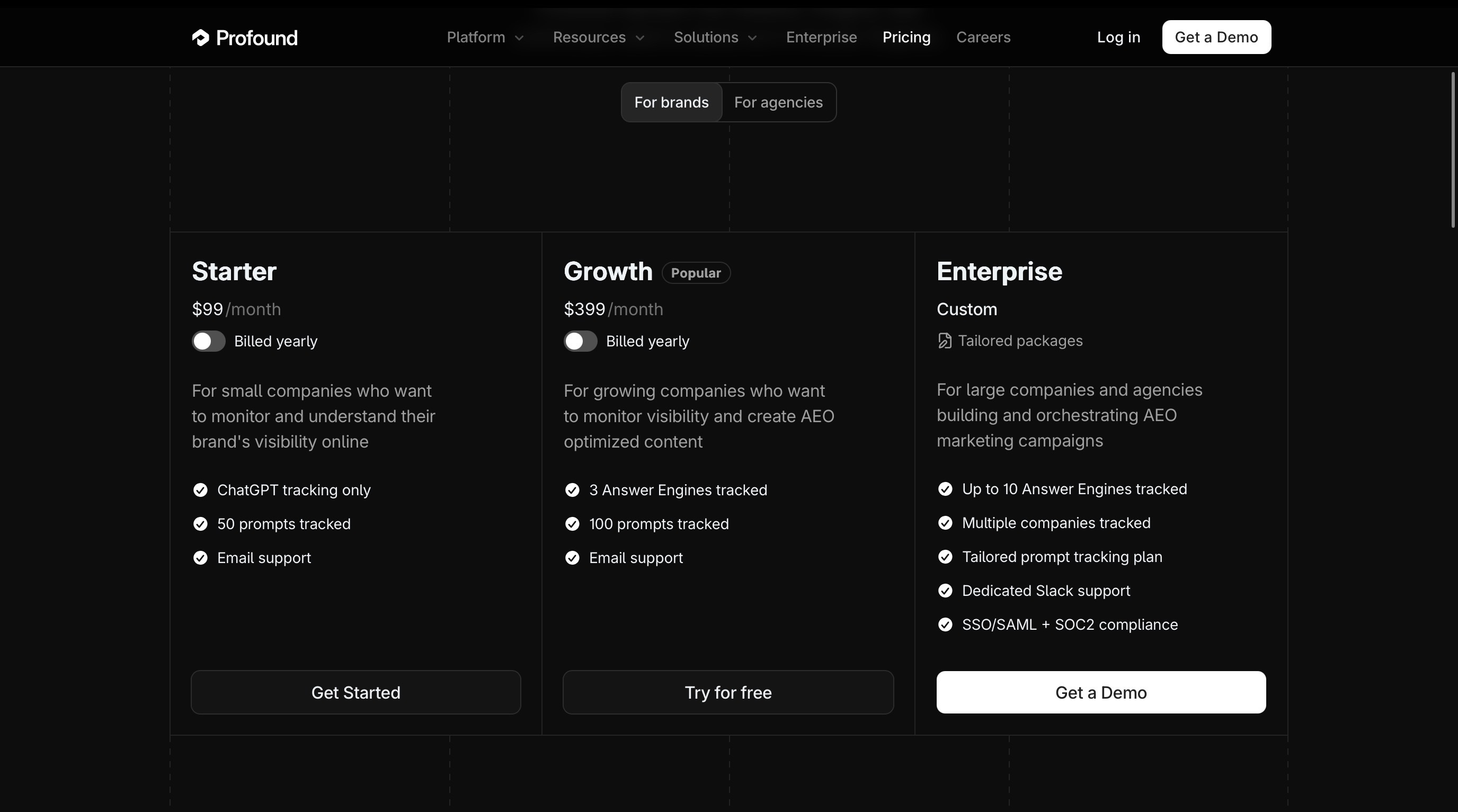The image size is (1458, 812).
Task: Select the For brands tab
Action: [x=671, y=102]
